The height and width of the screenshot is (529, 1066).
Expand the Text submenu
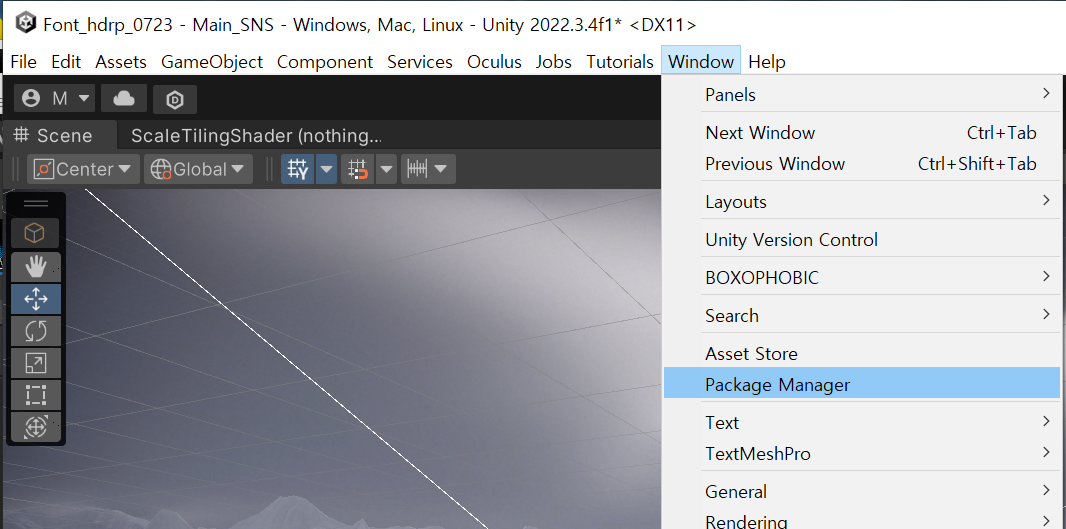pos(861,422)
